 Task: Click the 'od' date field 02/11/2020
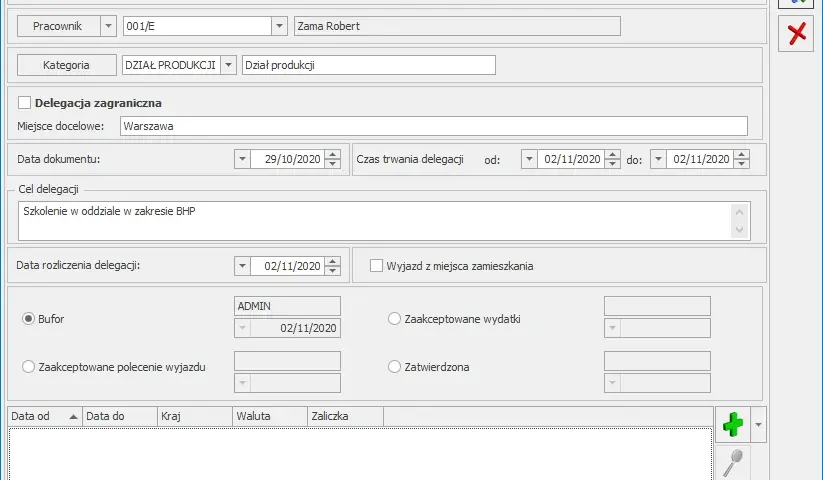tap(571, 159)
